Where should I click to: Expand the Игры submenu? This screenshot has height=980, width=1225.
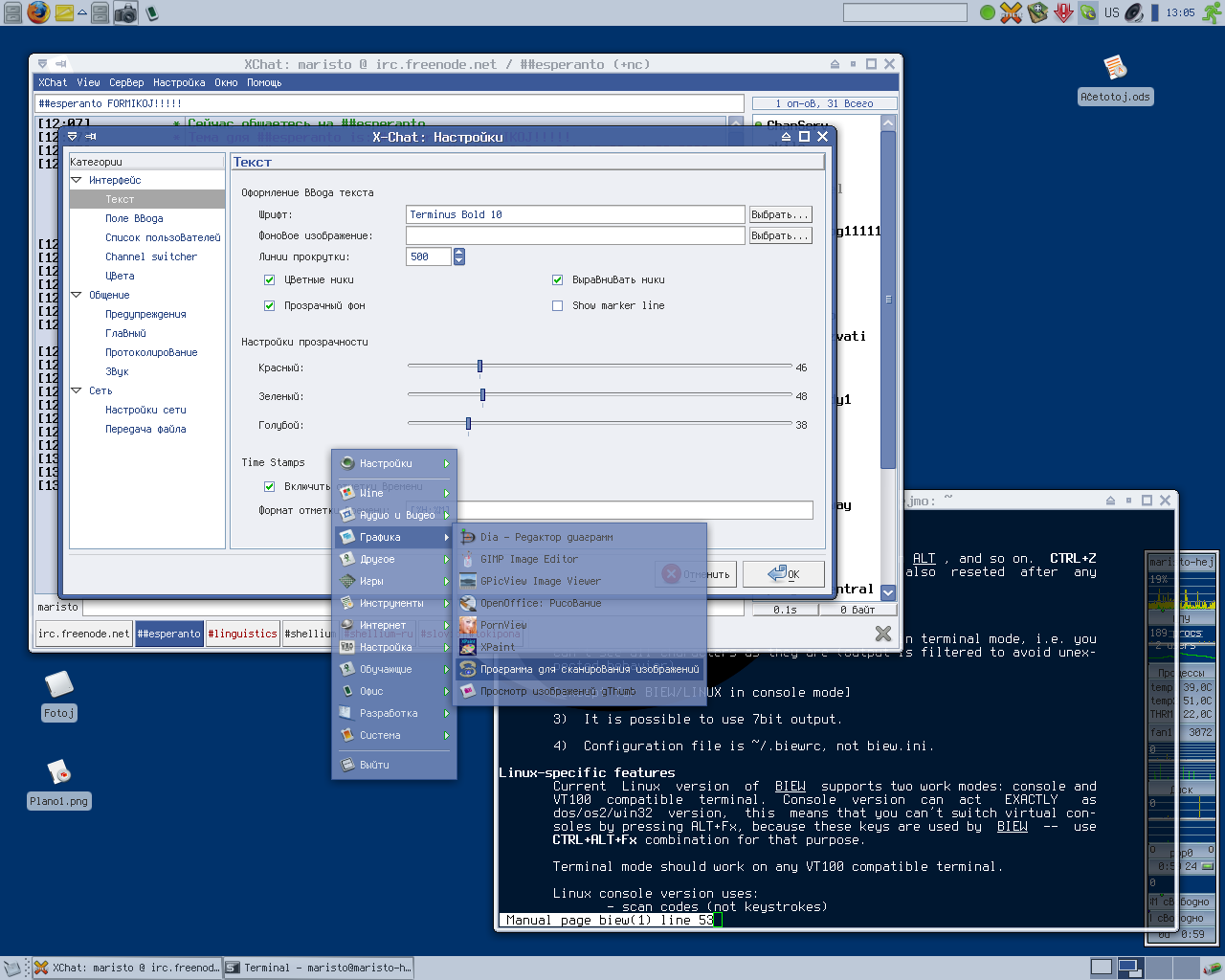394,581
